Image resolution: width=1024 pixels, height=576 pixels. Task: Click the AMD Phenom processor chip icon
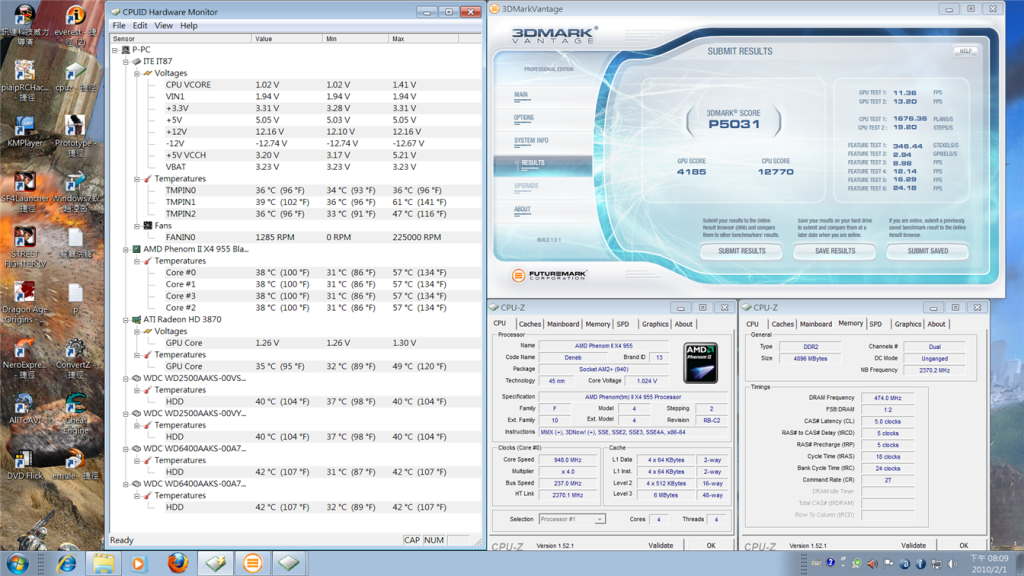[136, 249]
